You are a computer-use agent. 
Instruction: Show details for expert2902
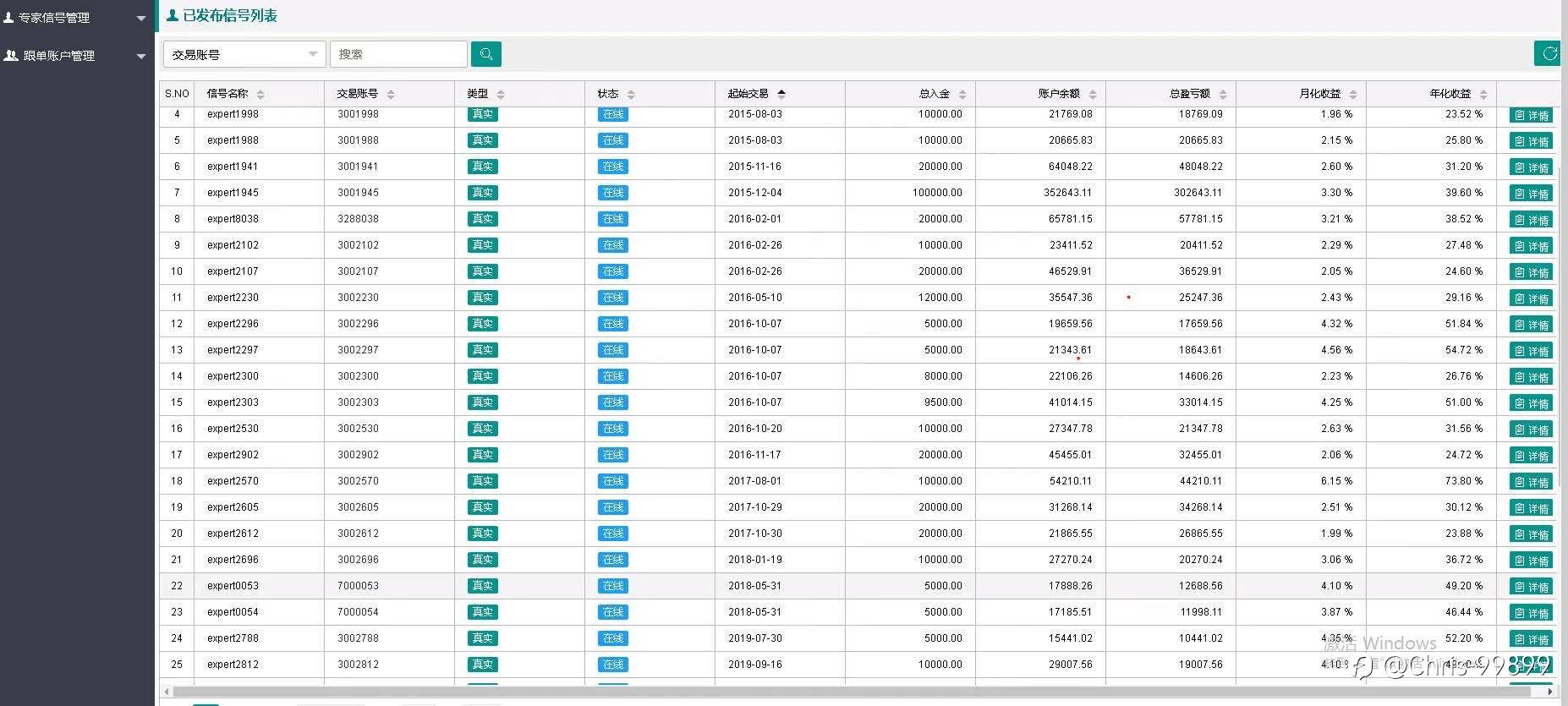[1531, 456]
